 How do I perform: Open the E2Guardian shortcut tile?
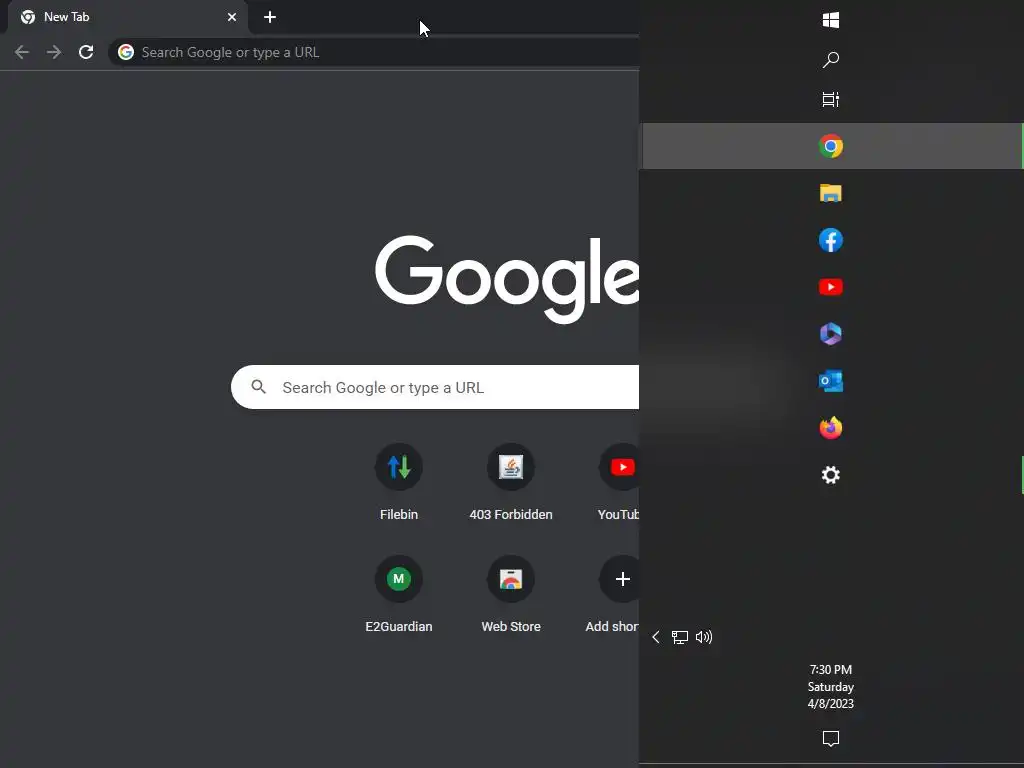tap(398, 594)
